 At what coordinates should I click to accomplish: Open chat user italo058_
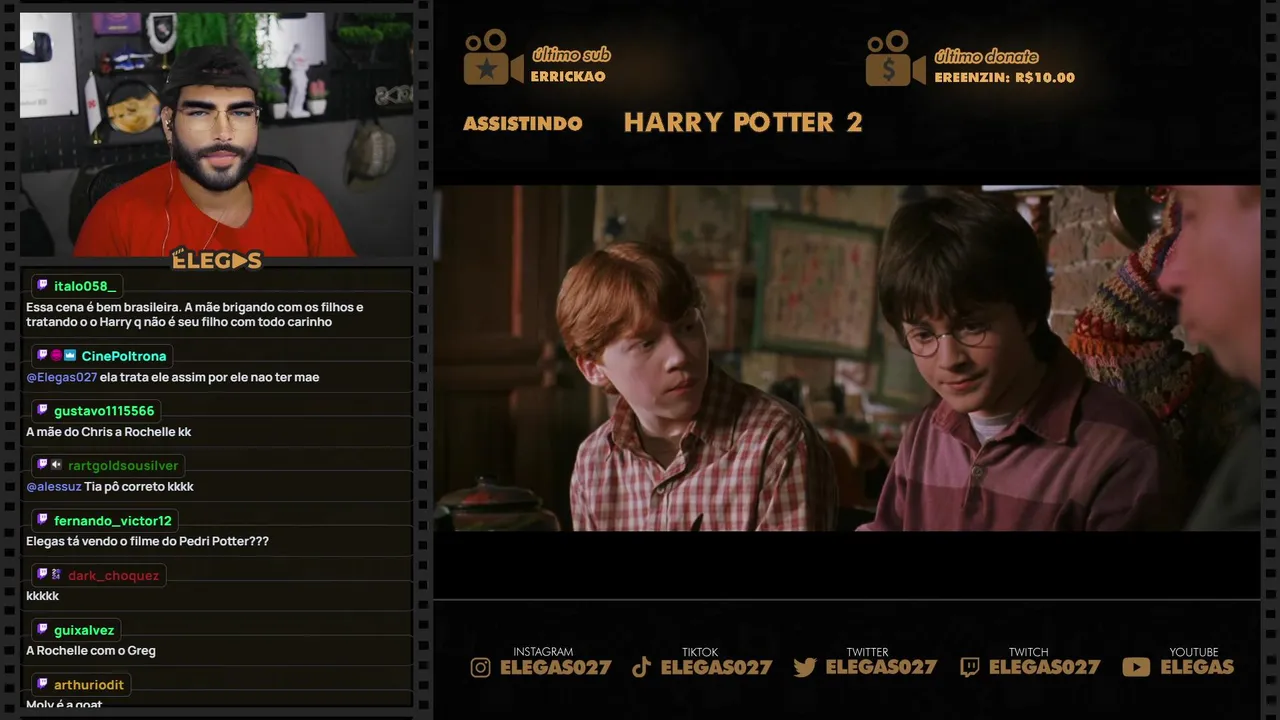pos(85,286)
